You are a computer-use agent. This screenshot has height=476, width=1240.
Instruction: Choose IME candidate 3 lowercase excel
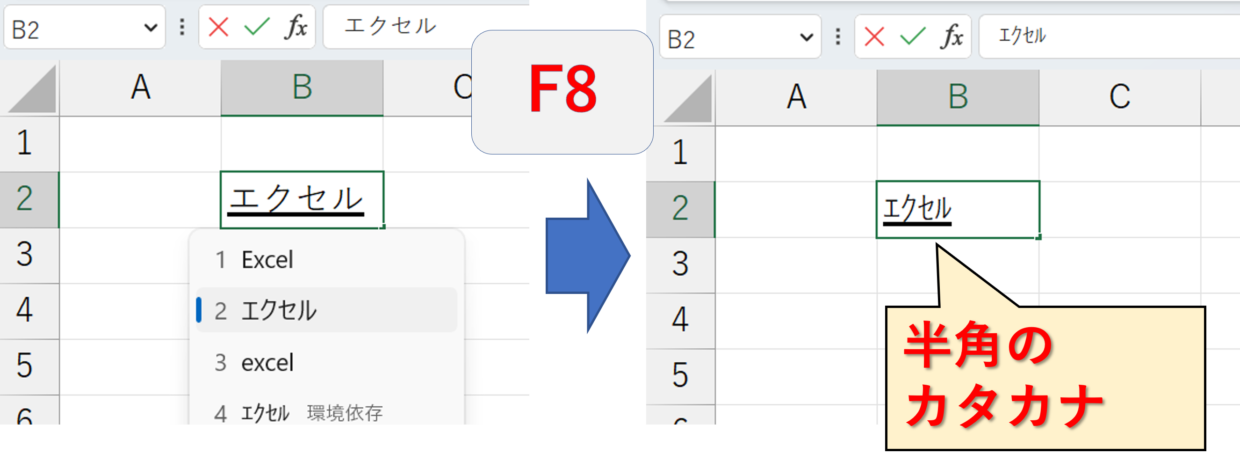[x=267, y=362]
